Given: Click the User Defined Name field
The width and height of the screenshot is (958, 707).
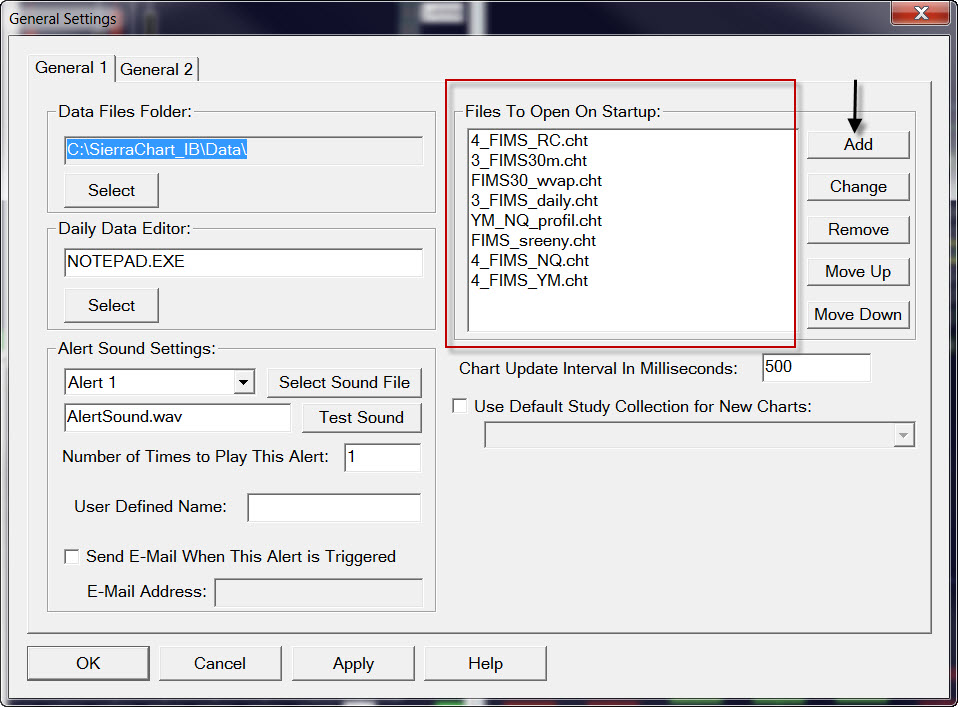Looking at the screenshot, I should tap(334, 507).
